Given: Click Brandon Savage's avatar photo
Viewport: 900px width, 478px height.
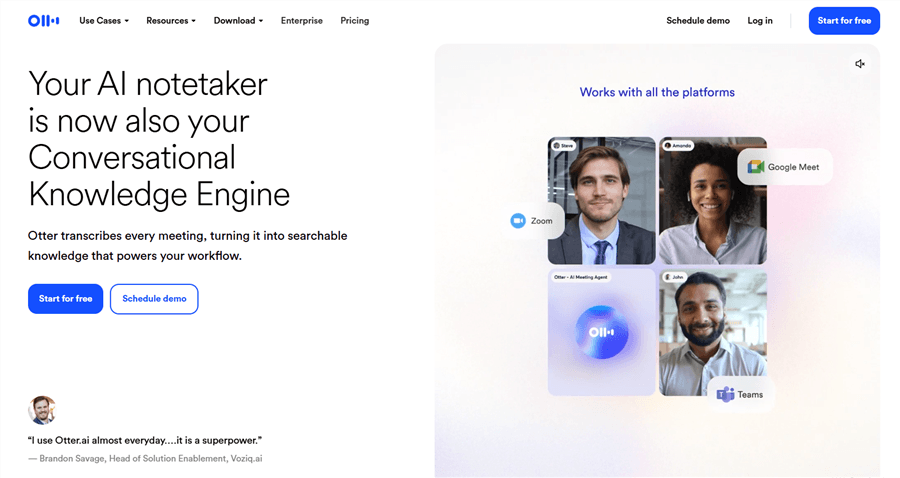Looking at the screenshot, I should [x=42, y=410].
